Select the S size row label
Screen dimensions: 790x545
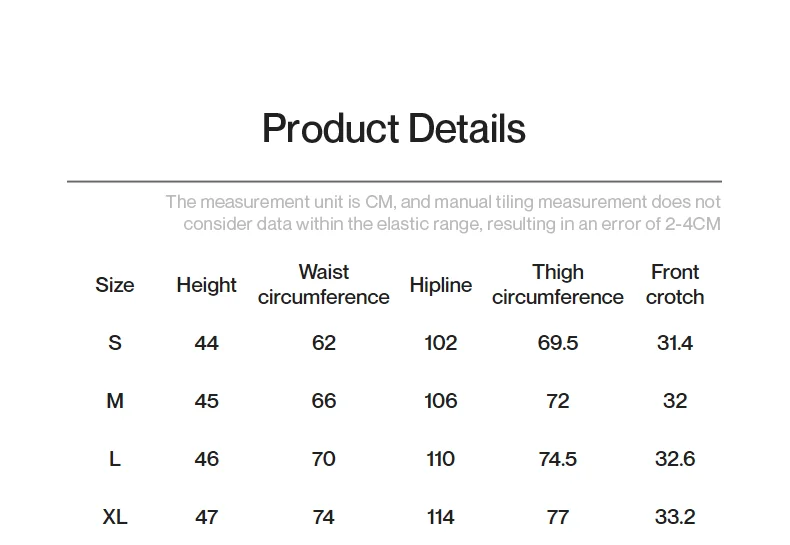click(115, 343)
